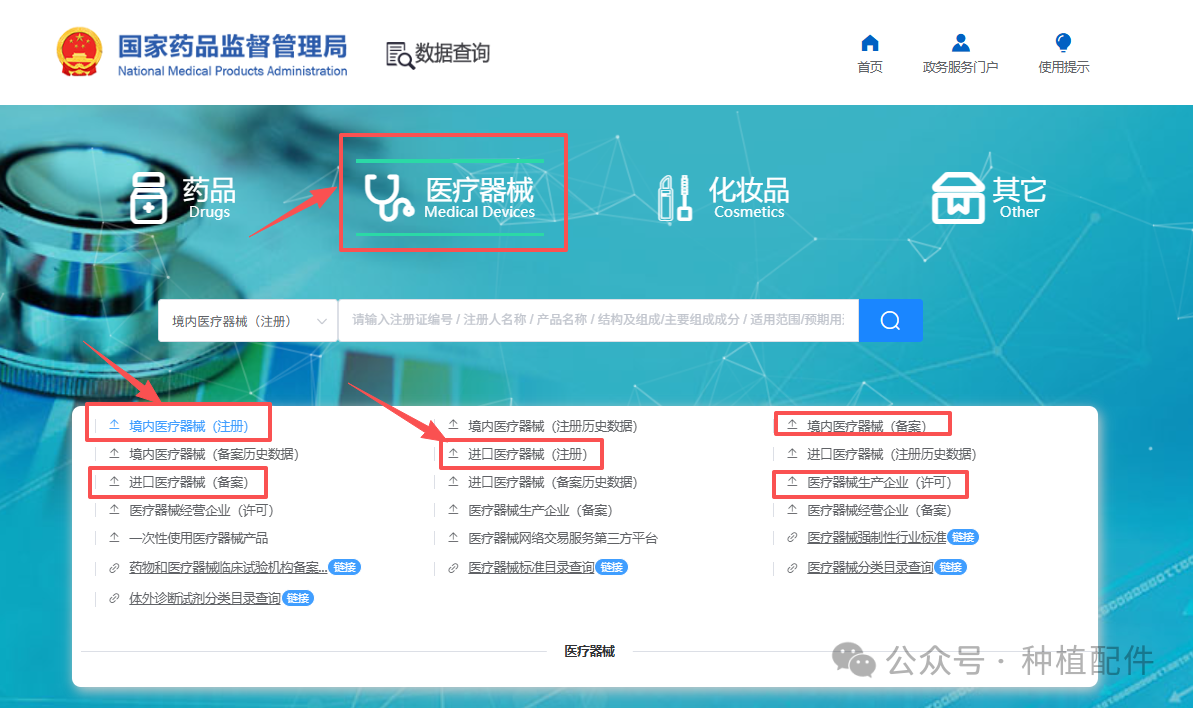
Task: Click the national emblem logo
Action: pyautogui.click(x=79, y=52)
